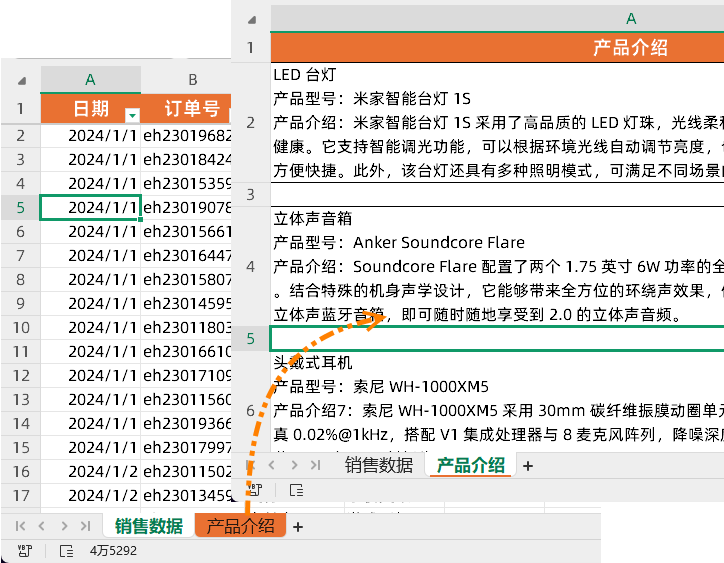724x563 pixels.
Task: Select the selected date cell in row 5
Action: click(90, 207)
